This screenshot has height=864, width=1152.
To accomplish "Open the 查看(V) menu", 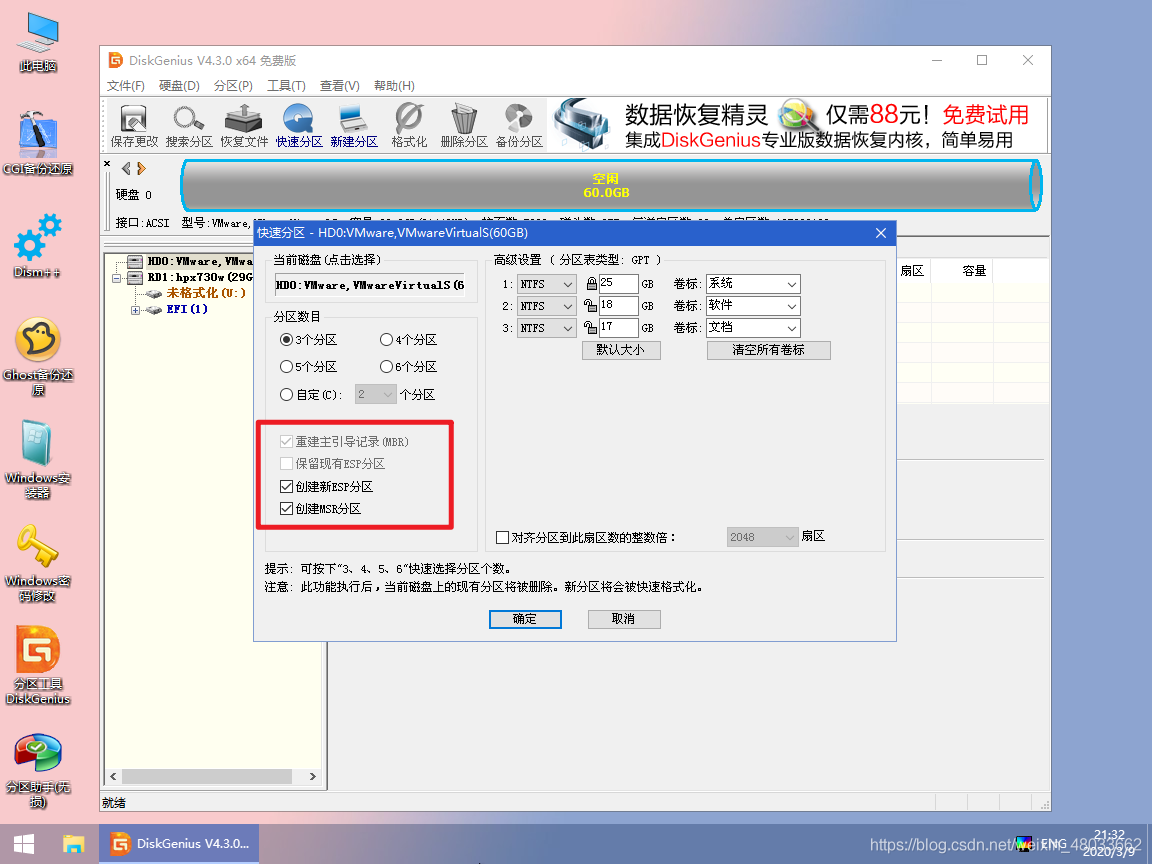I will [339, 86].
